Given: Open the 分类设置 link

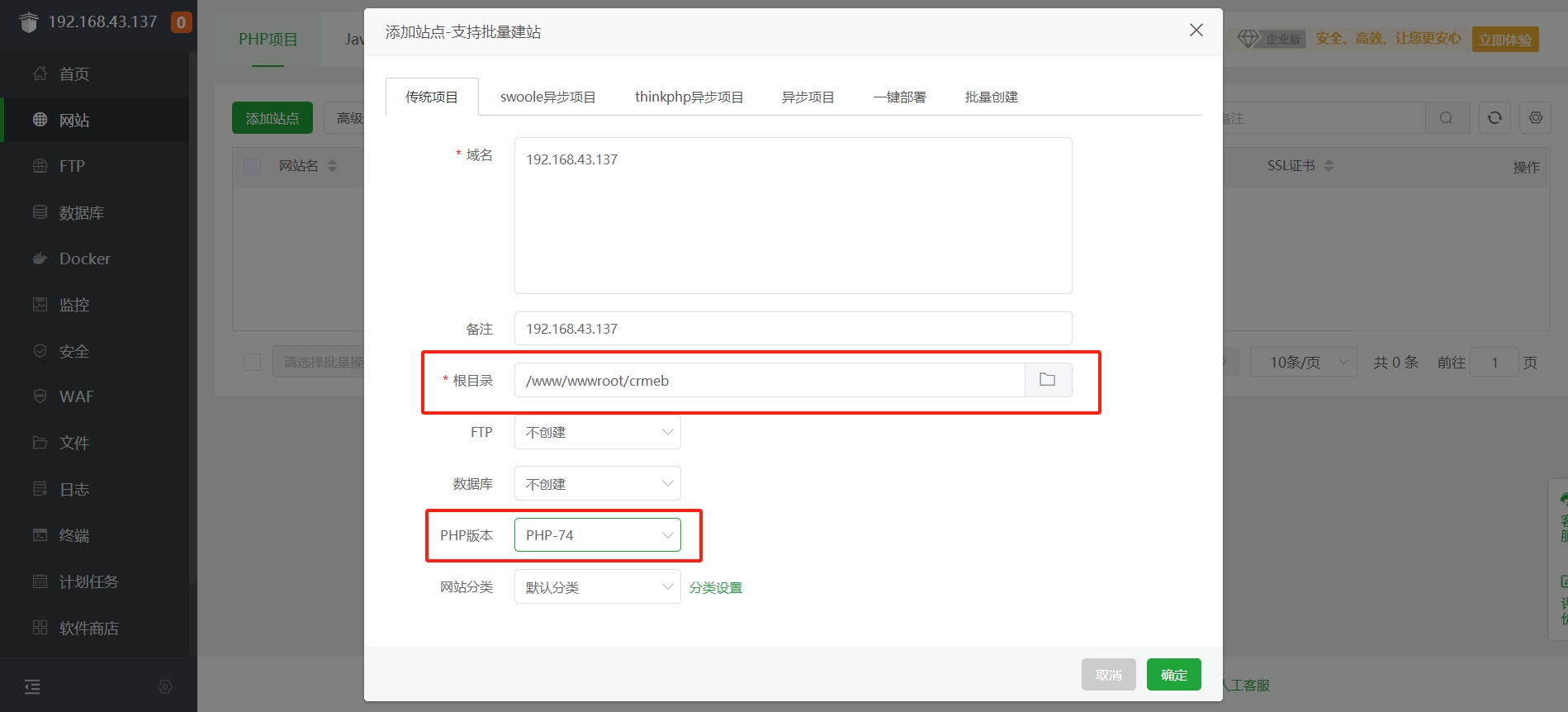Looking at the screenshot, I should coord(716,587).
